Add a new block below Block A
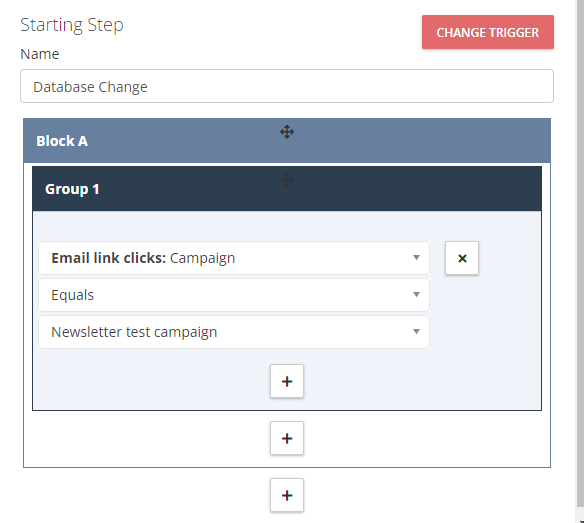The height and width of the screenshot is (523, 584). [x=287, y=495]
